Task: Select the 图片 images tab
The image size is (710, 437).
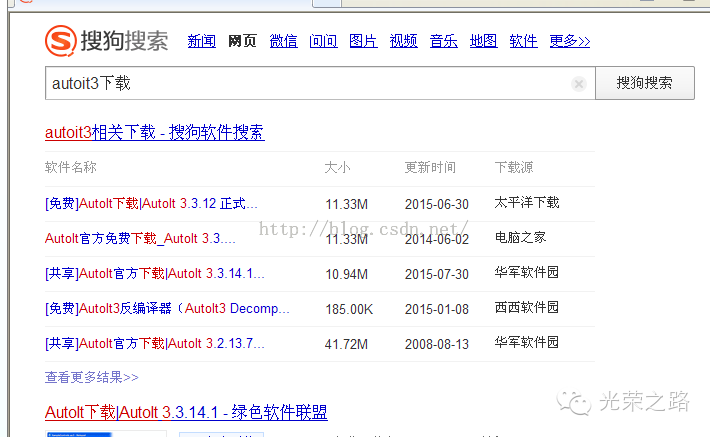Action: point(363,41)
